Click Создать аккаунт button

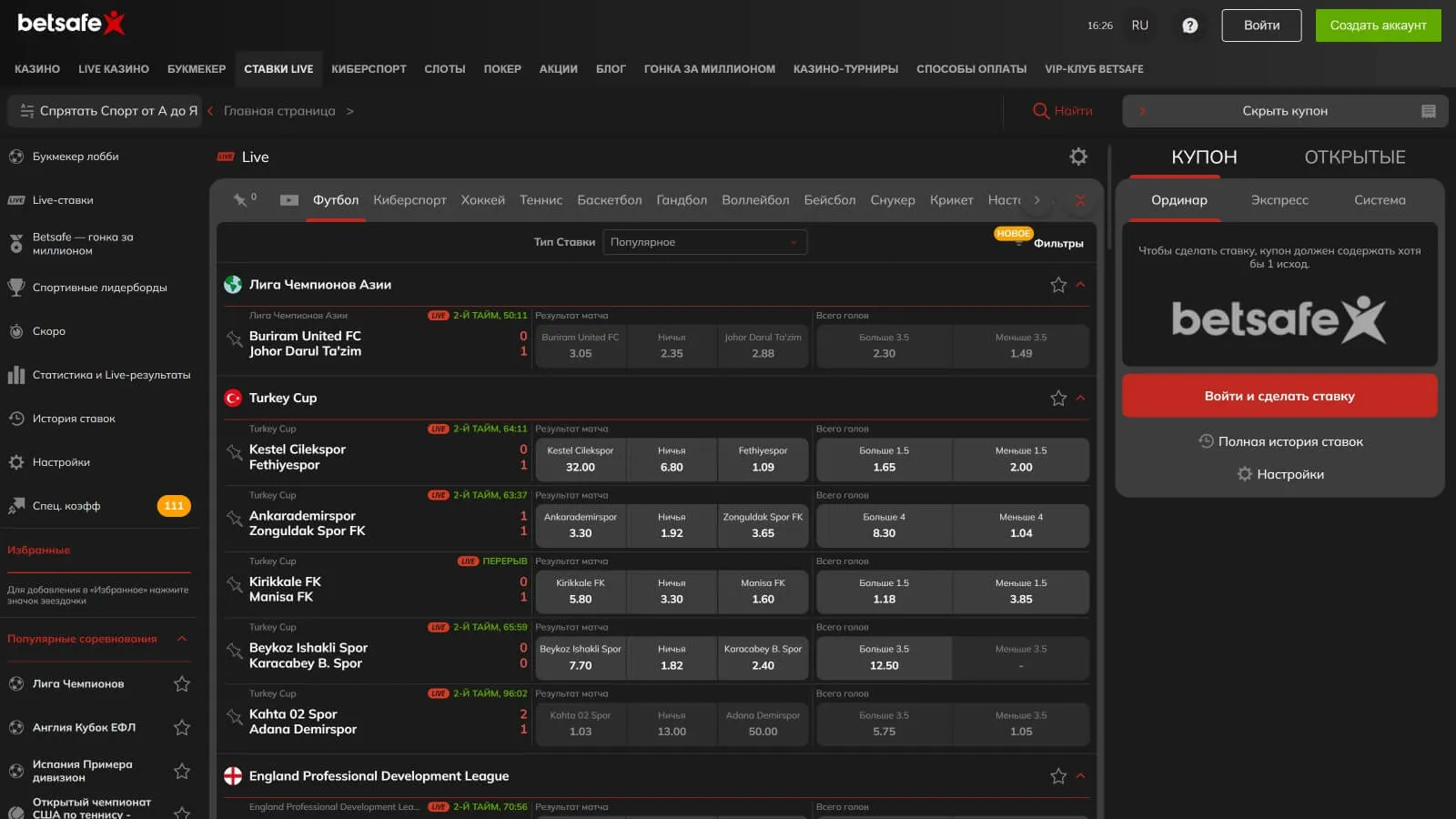(x=1378, y=25)
